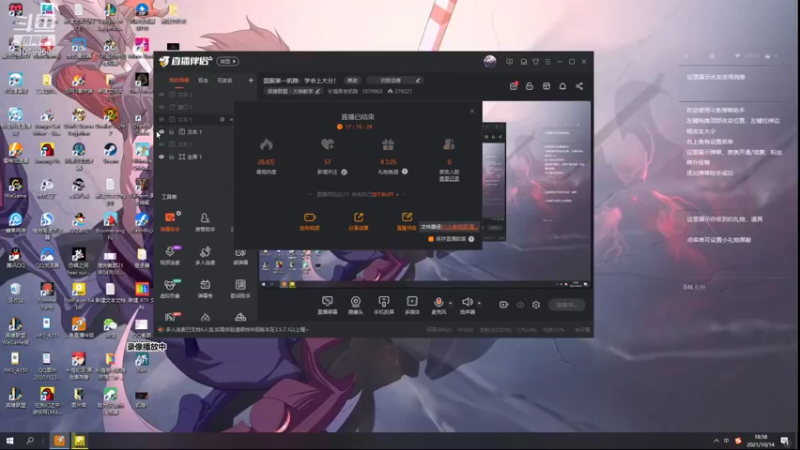Add a 手机投屏 phone screen-cast source
The height and width of the screenshot is (450, 800).
pyautogui.click(x=384, y=305)
